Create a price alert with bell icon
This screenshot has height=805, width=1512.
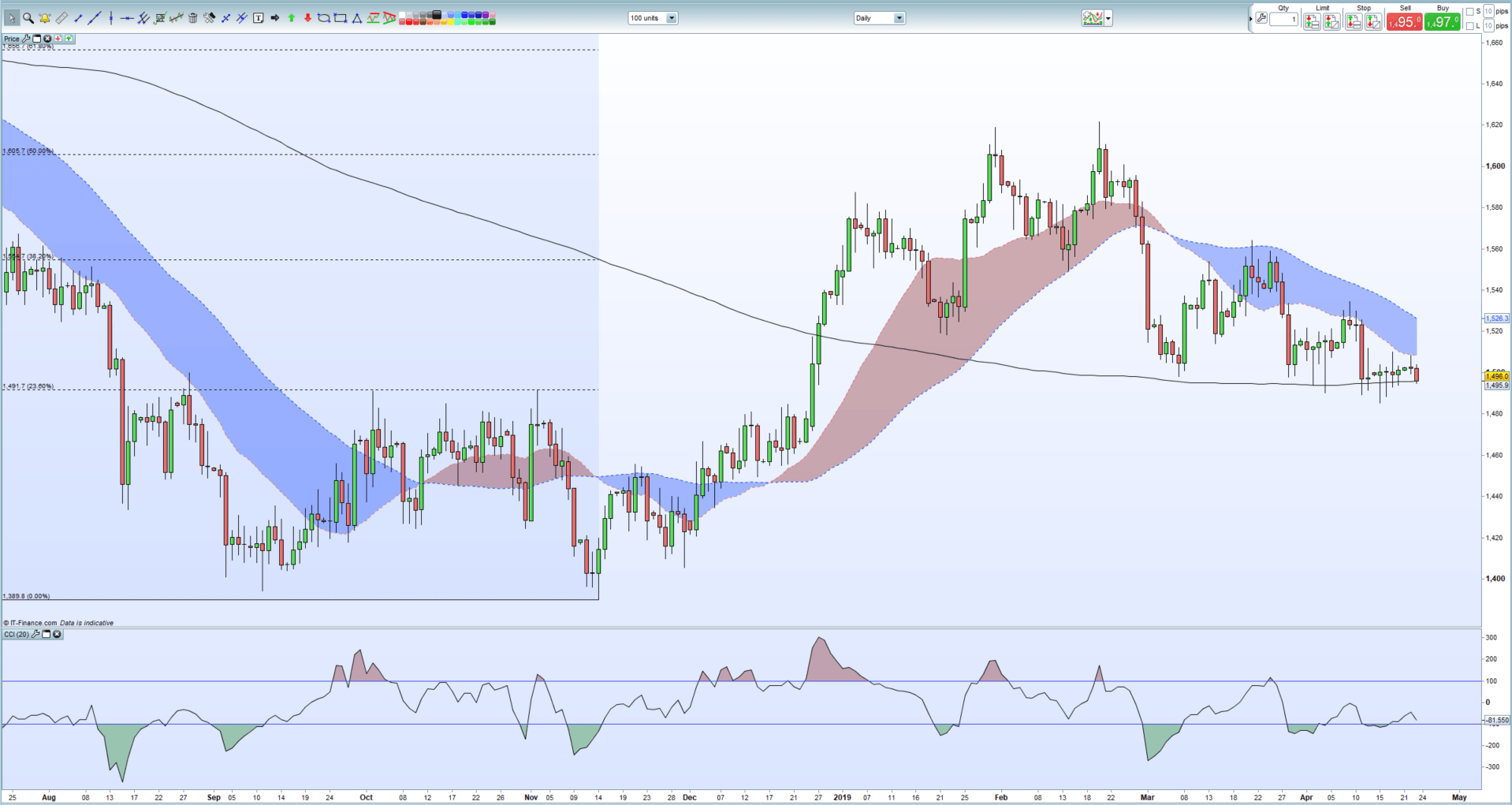coord(45,18)
